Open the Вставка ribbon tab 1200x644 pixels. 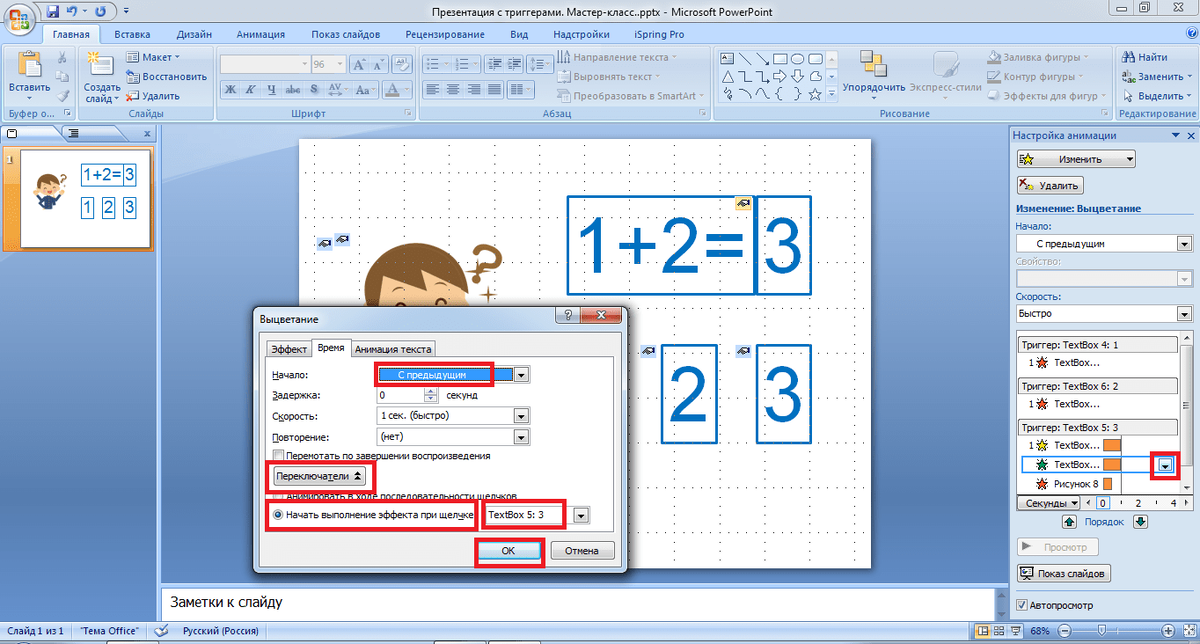coord(132,33)
